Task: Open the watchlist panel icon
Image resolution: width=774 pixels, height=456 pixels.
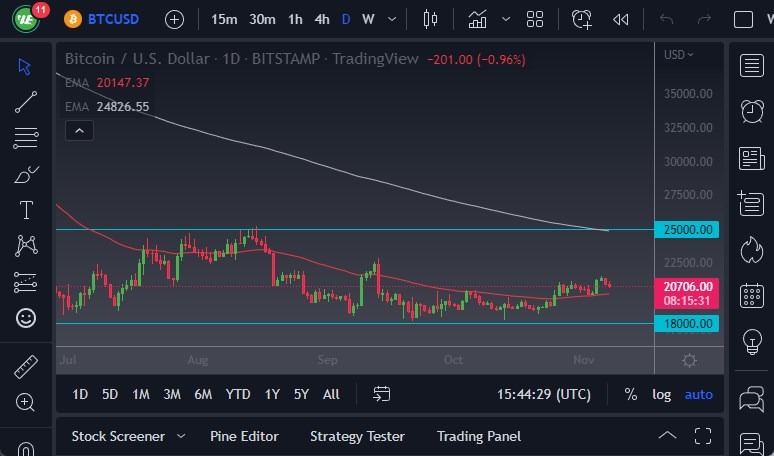Action: click(x=752, y=66)
